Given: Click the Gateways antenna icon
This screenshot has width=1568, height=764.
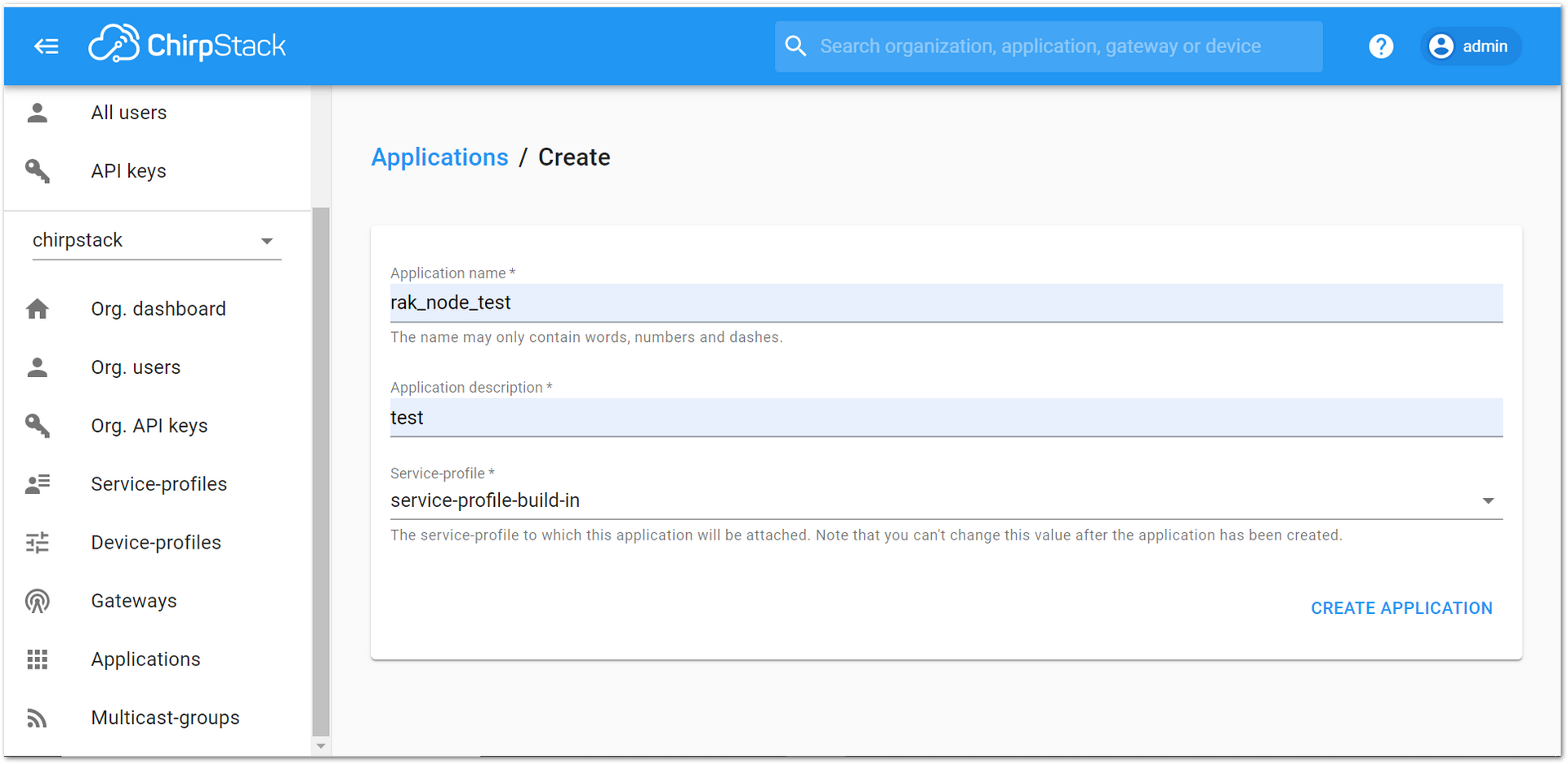Looking at the screenshot, I should coord(38,602).
